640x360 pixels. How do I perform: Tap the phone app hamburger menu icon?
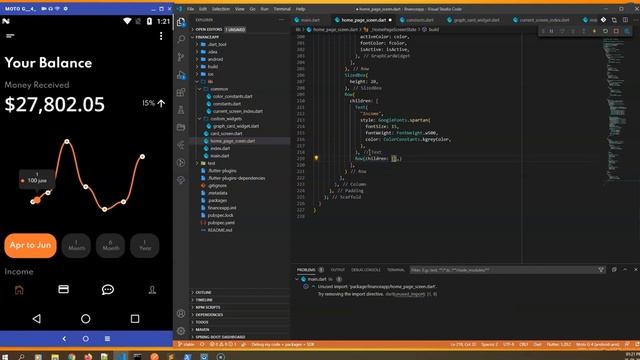pos(10,36)
